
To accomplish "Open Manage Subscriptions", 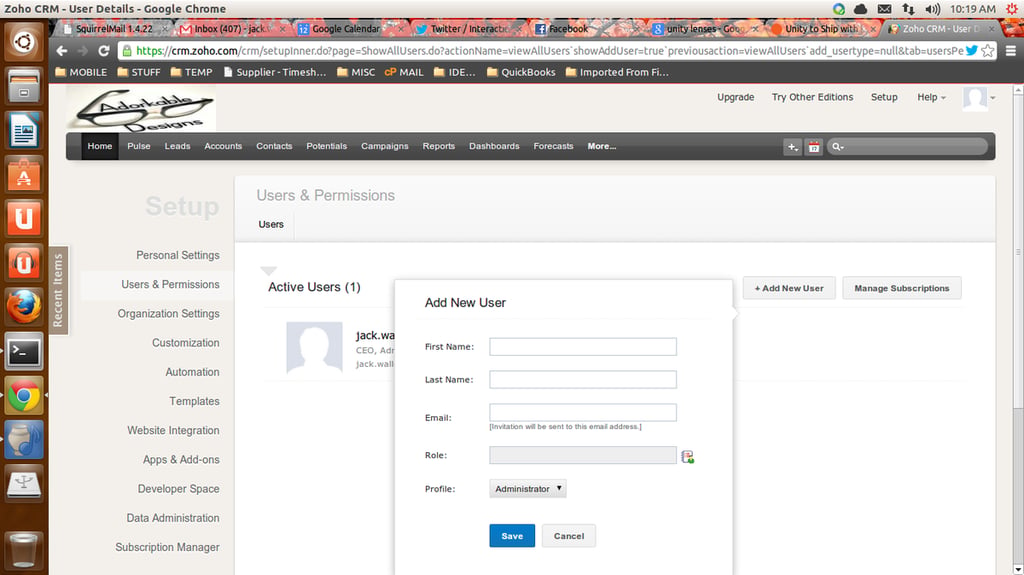I will coord(902,288).
